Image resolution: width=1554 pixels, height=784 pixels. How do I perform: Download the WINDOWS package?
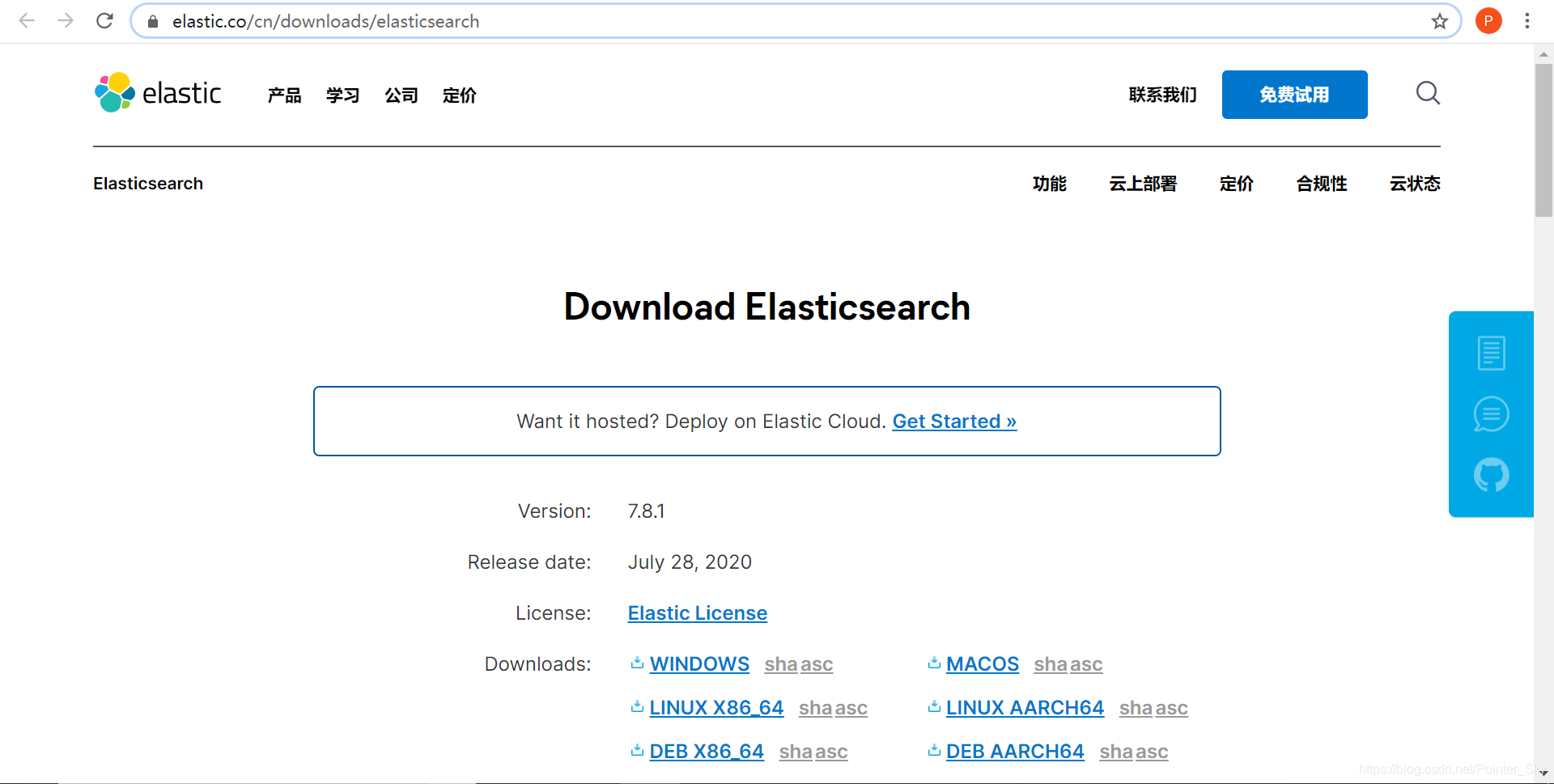[699, 664]
